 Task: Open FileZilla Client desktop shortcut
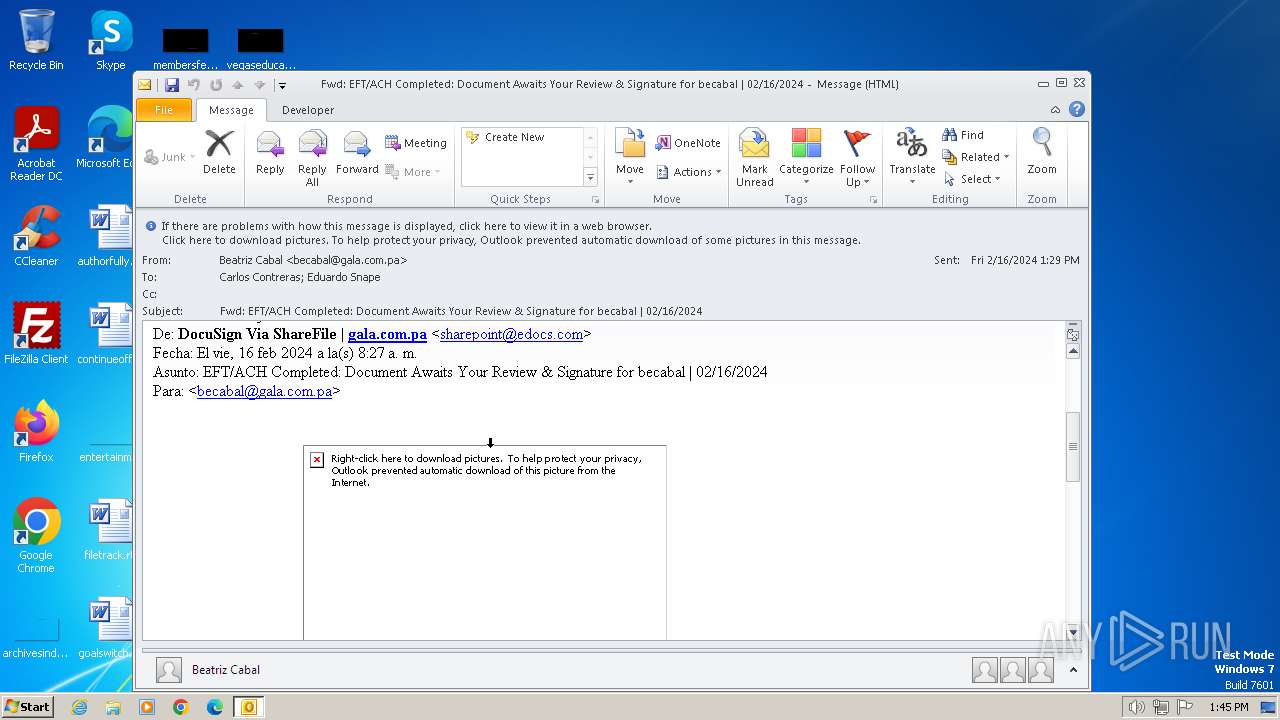36,333
